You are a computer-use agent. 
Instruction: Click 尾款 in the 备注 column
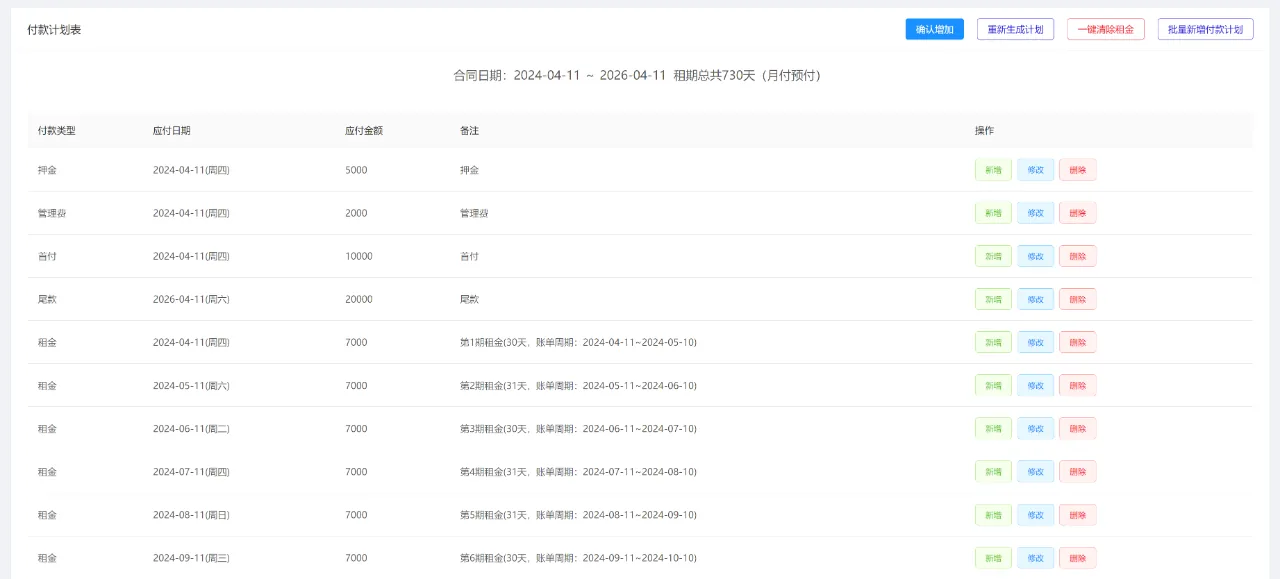point(469,299)
